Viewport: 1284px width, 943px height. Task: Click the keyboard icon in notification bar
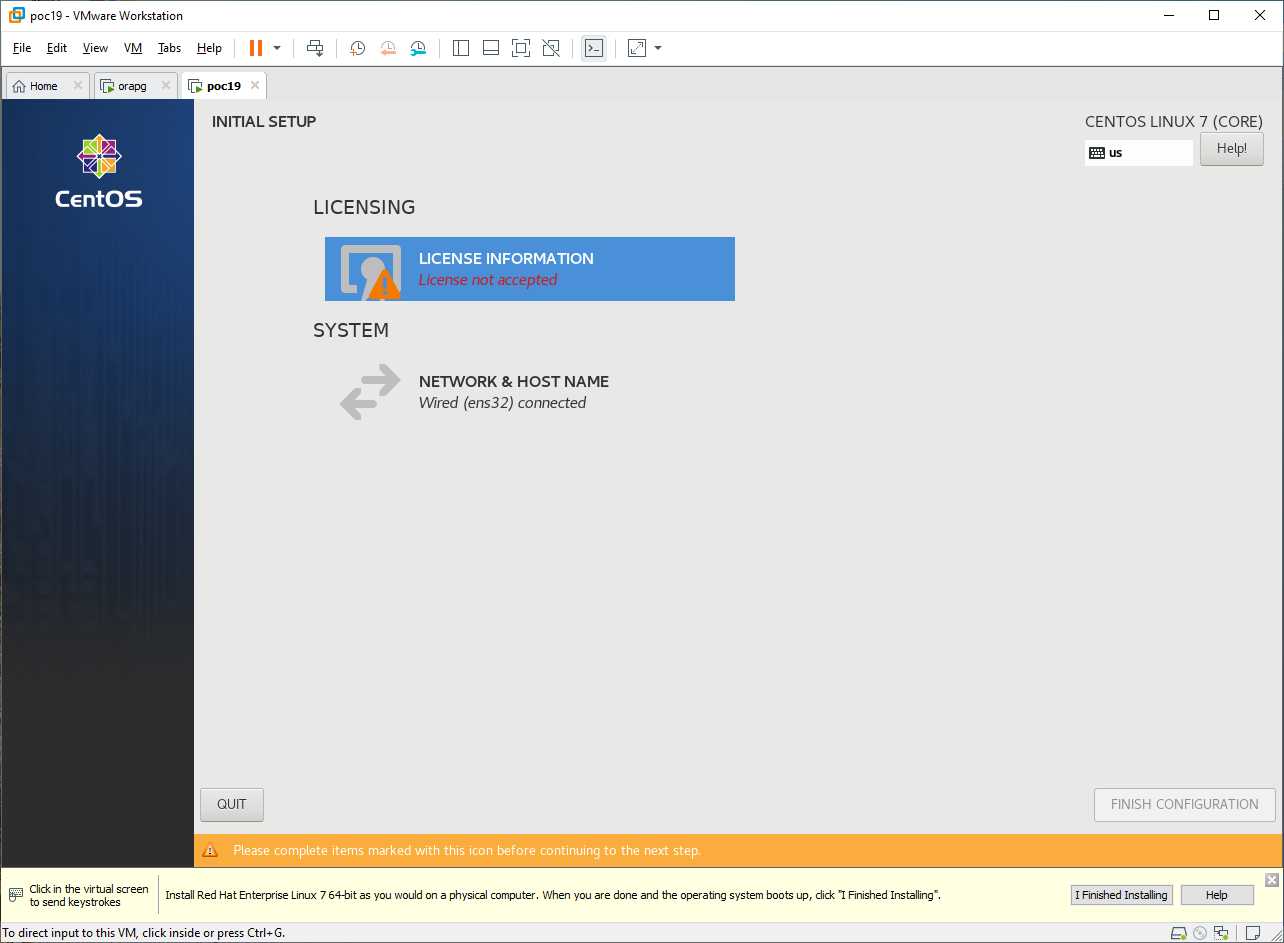16,894
